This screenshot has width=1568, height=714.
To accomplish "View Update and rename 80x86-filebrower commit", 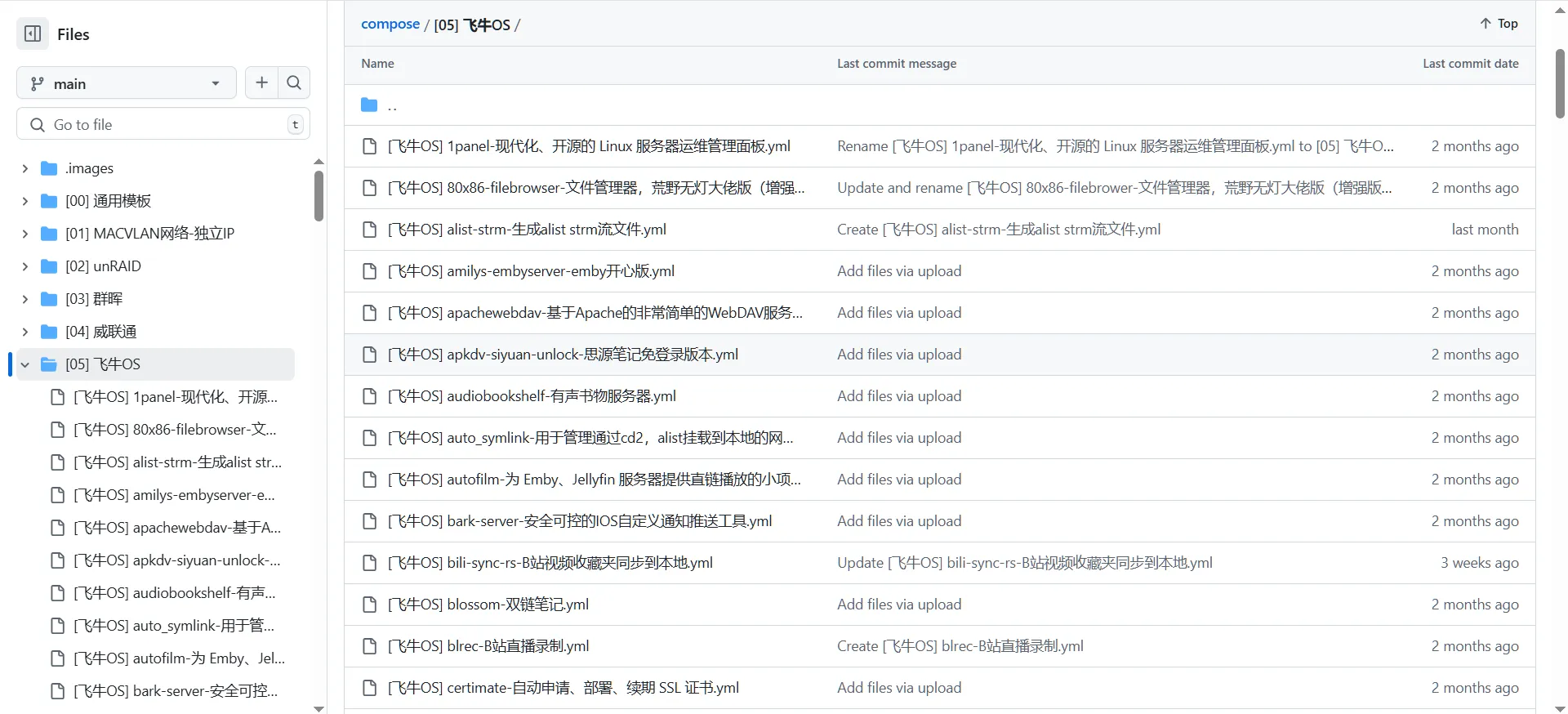I will [x=1115, y=188].
